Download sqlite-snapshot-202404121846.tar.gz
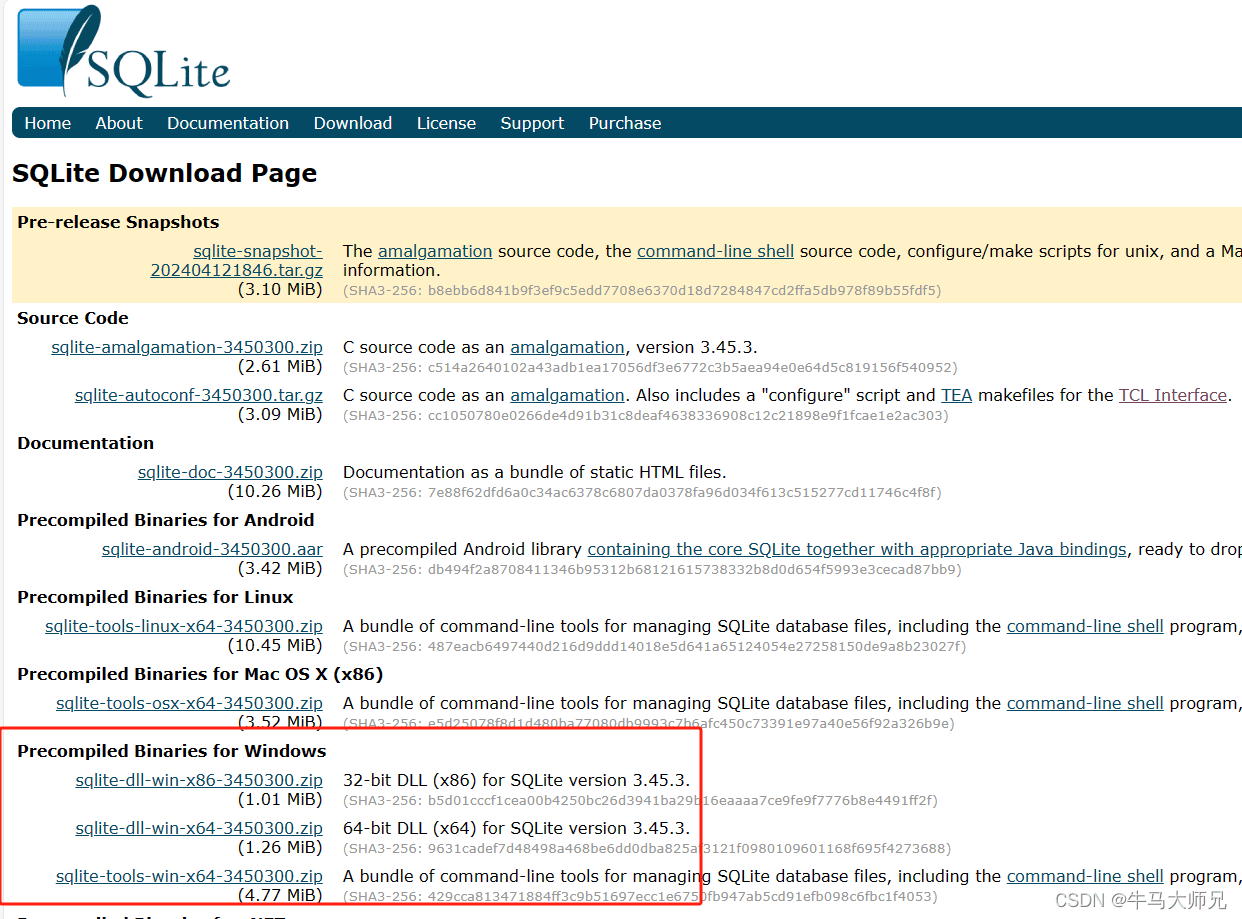This screenshot has width=1242, height=919. click(237, 261)
